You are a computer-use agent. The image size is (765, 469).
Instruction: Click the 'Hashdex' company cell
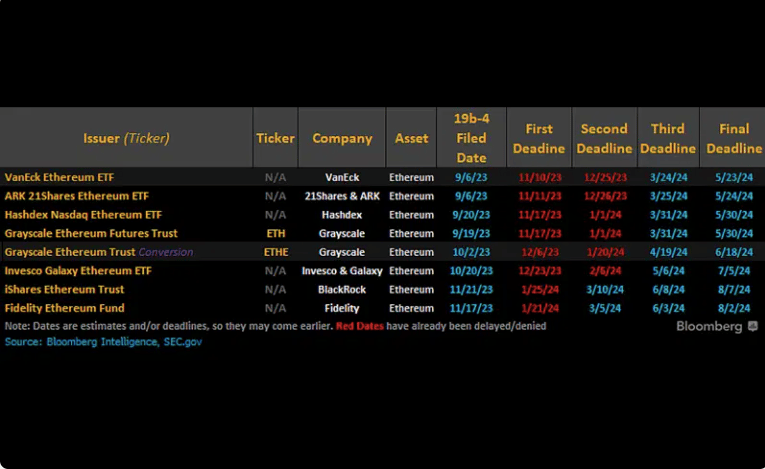tap(342, 215)
